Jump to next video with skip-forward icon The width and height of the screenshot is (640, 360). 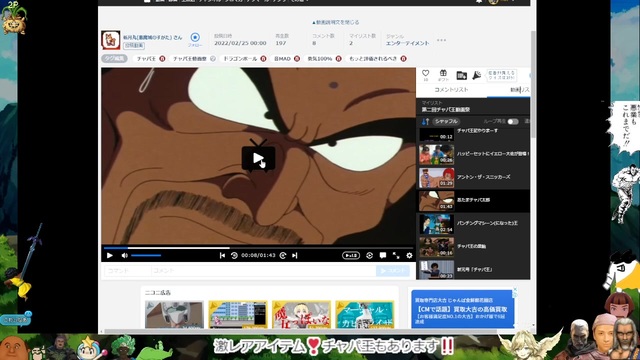(x=295, y=256)
